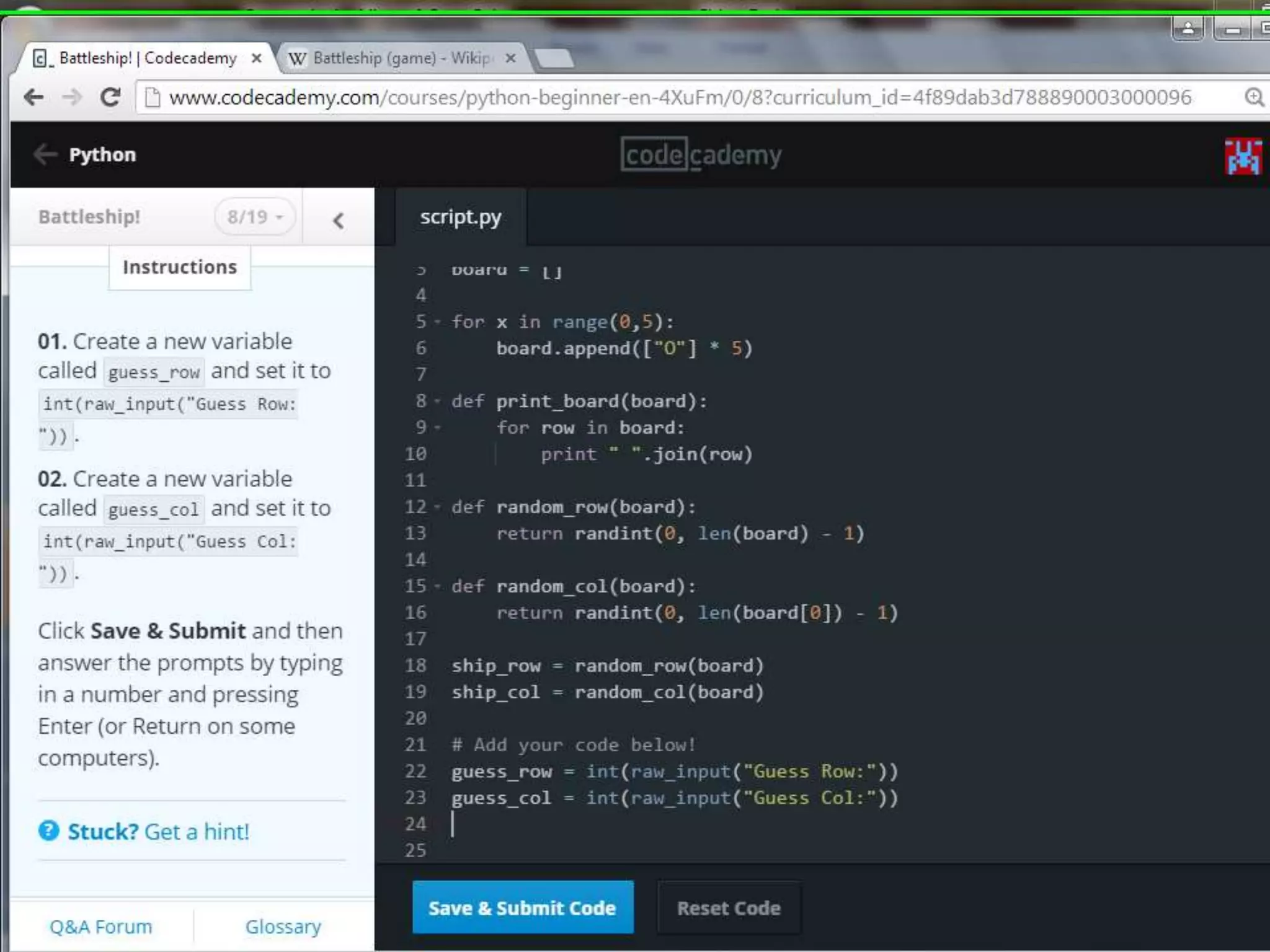Click the Python back arrow icon
The height and width of the screenshot is (952, 1270).
(45, 154)
